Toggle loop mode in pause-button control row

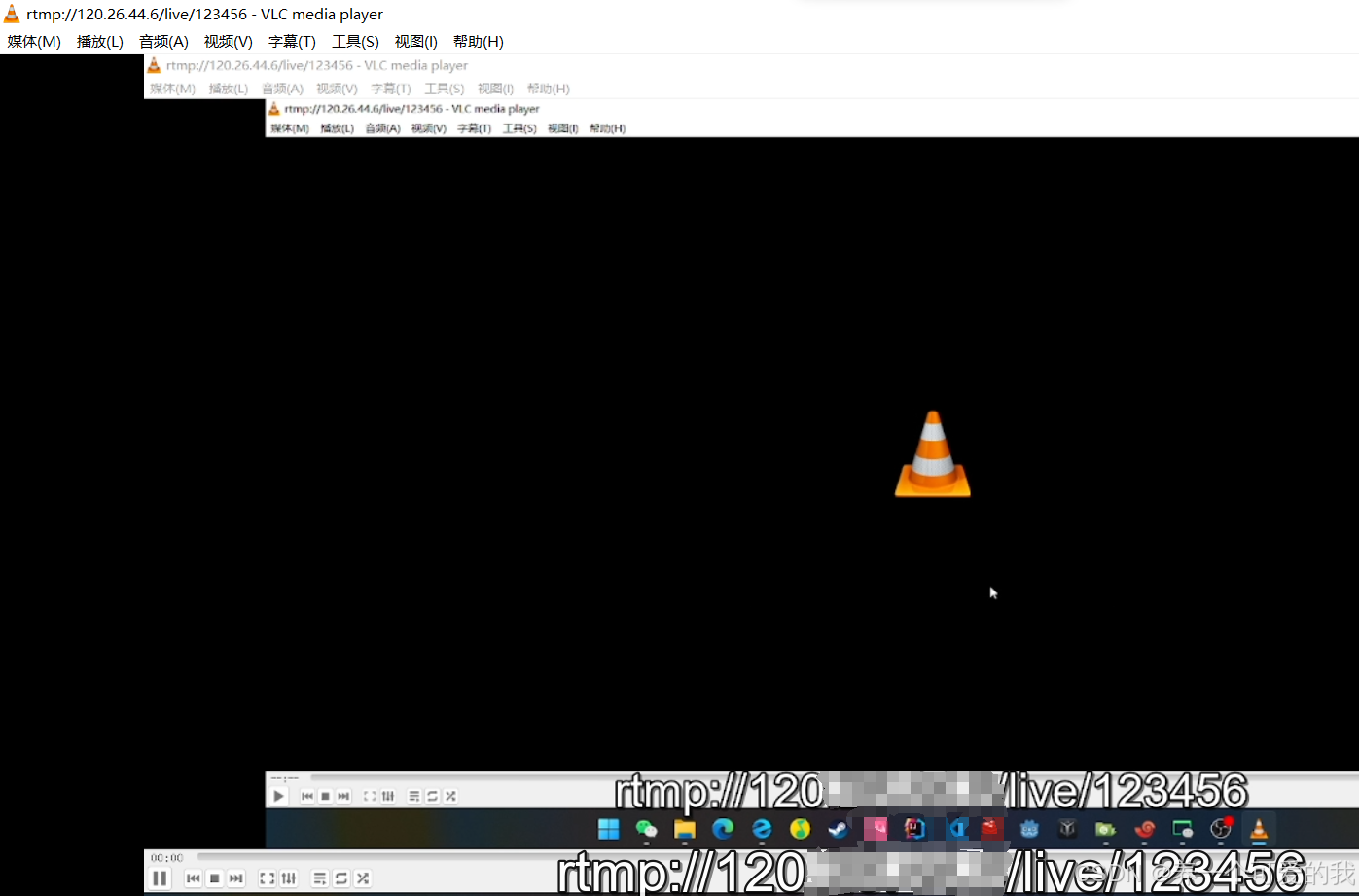[341, 878]
